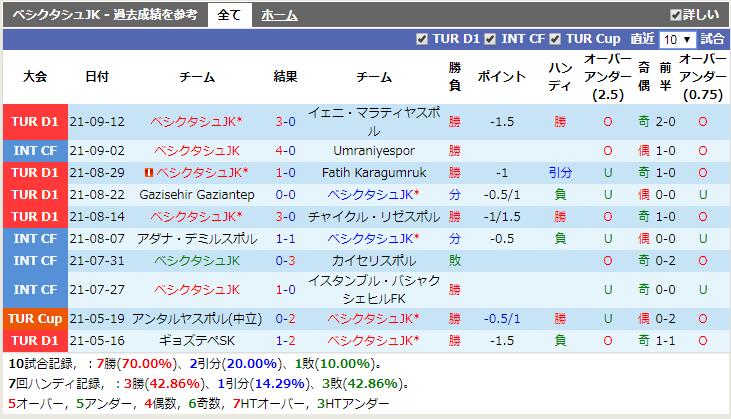Click ベシクタシュJK - 過去成績を参考 title
The height and width of the screenshot is (419, 731).
pos(105,15)
